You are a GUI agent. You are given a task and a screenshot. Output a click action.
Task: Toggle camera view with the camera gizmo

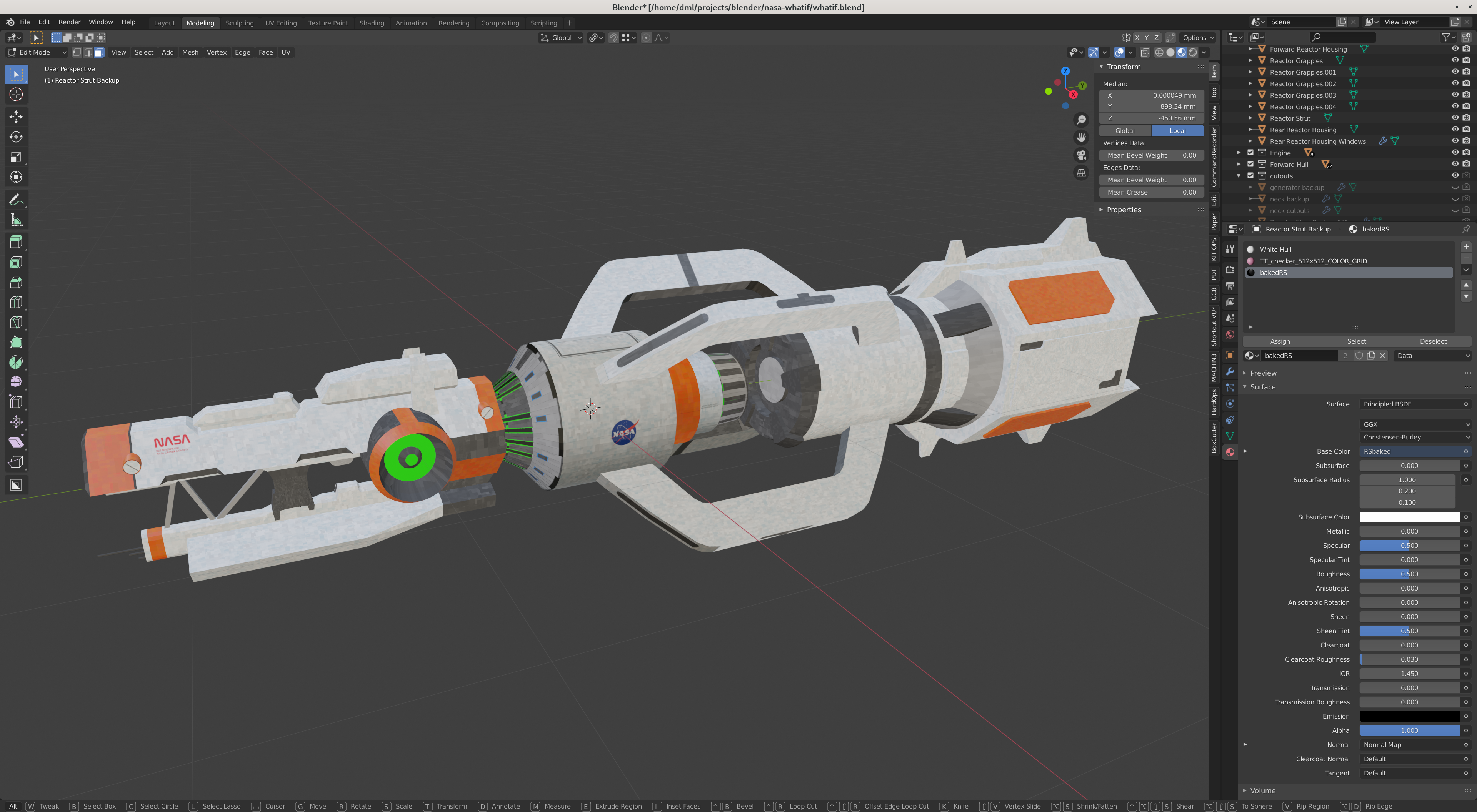(1081, 155)
